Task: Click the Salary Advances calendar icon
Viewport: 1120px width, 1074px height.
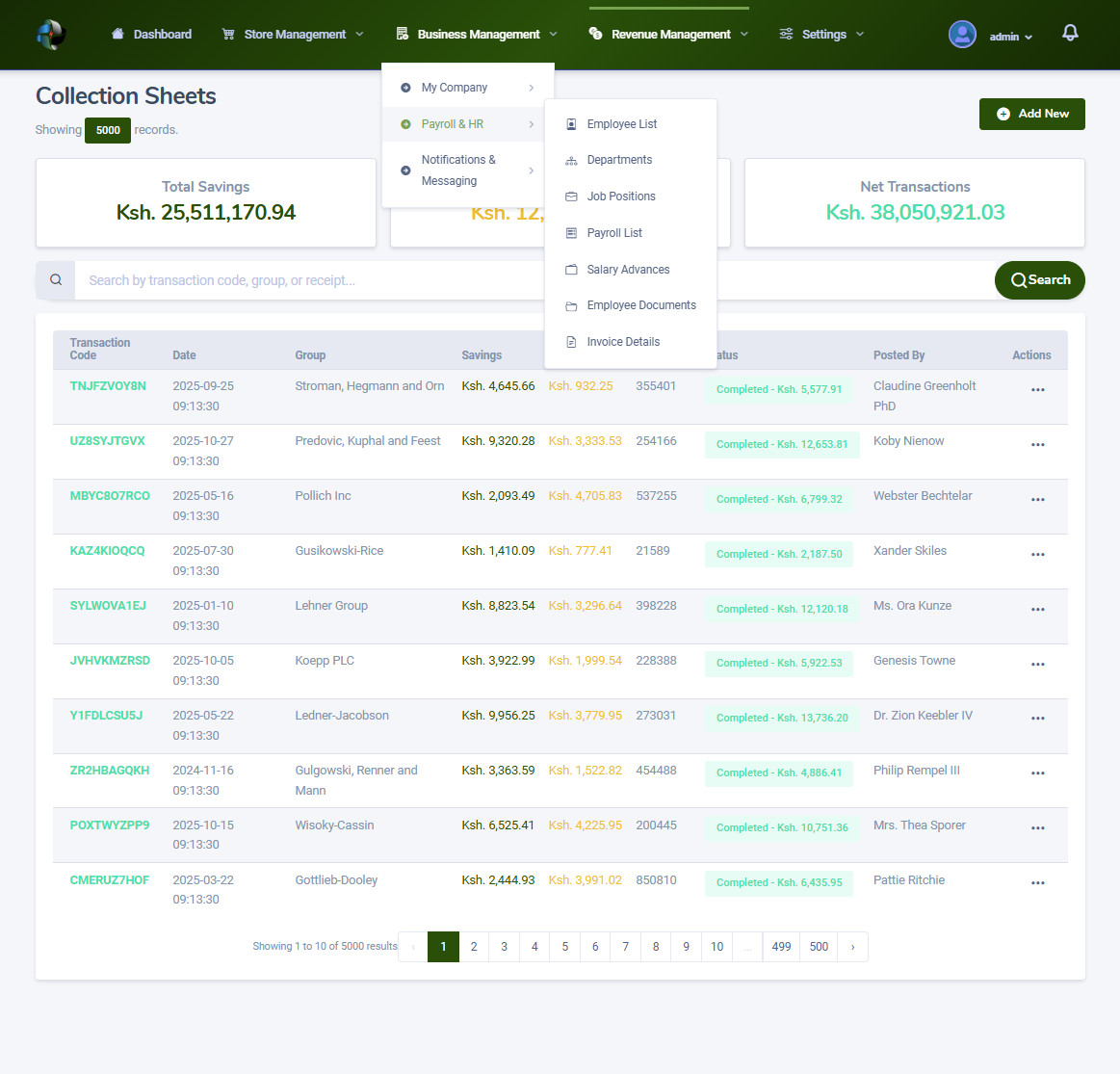Action: 570,270
